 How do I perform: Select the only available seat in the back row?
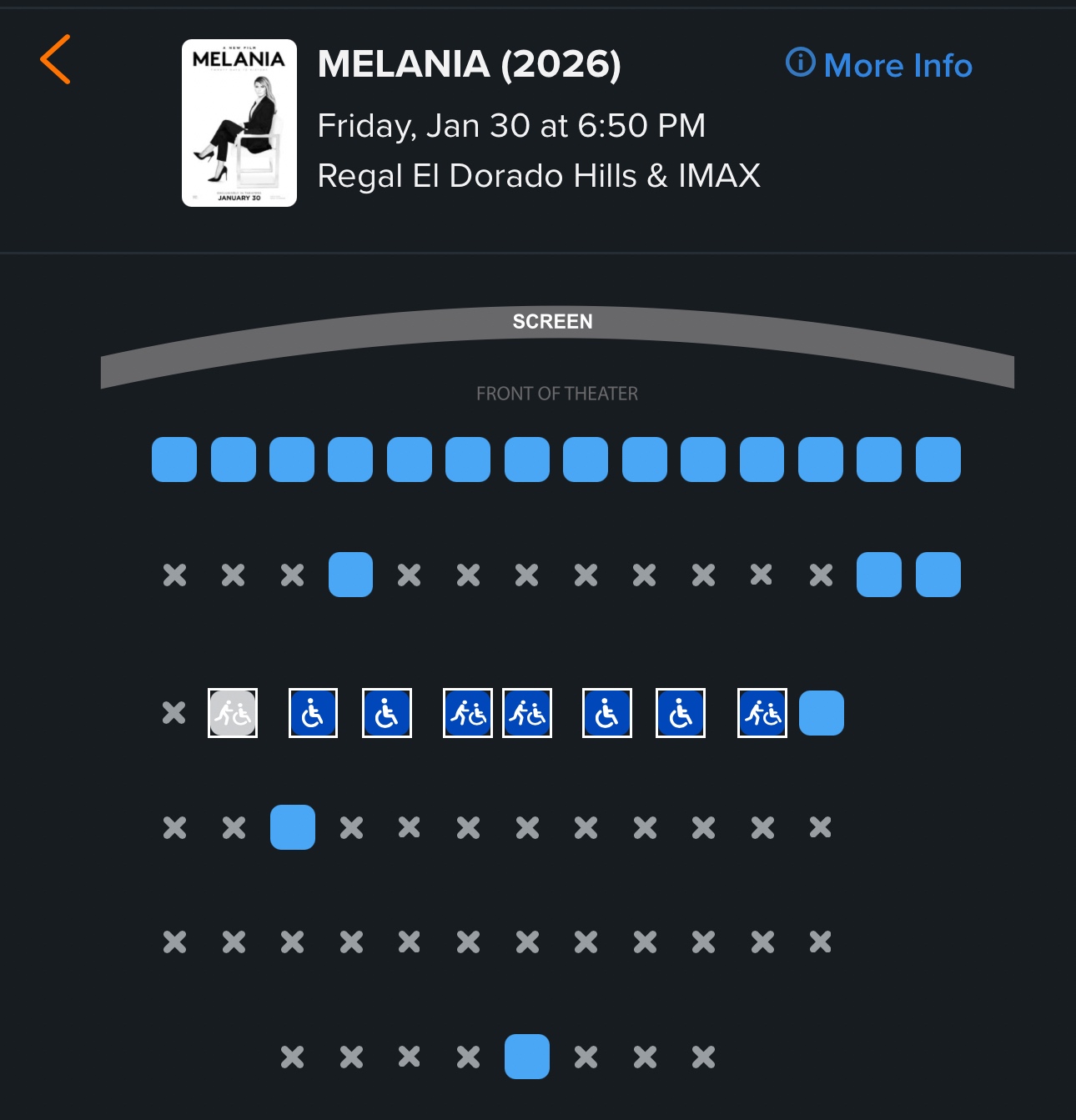point(527,1057)
